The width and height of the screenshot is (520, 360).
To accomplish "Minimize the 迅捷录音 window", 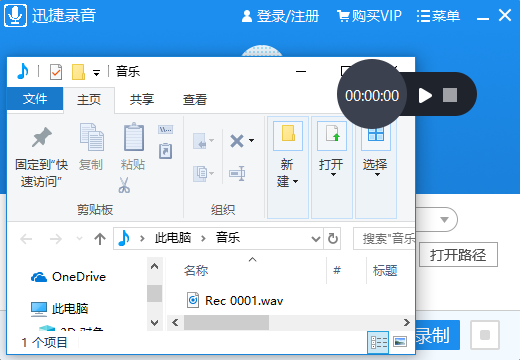I will pos(483,18).
